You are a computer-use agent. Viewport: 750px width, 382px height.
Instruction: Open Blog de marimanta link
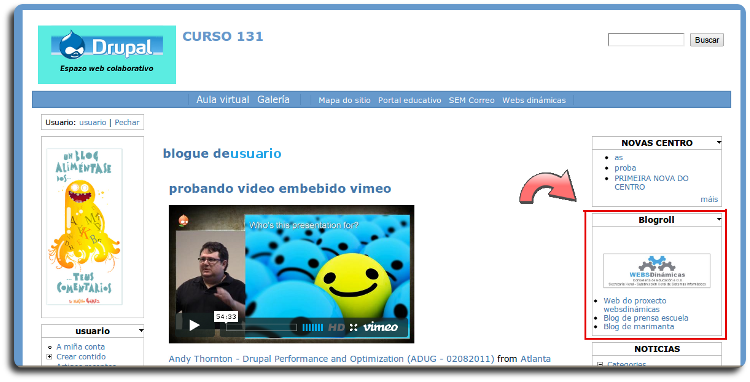click(x=639, y=327)
